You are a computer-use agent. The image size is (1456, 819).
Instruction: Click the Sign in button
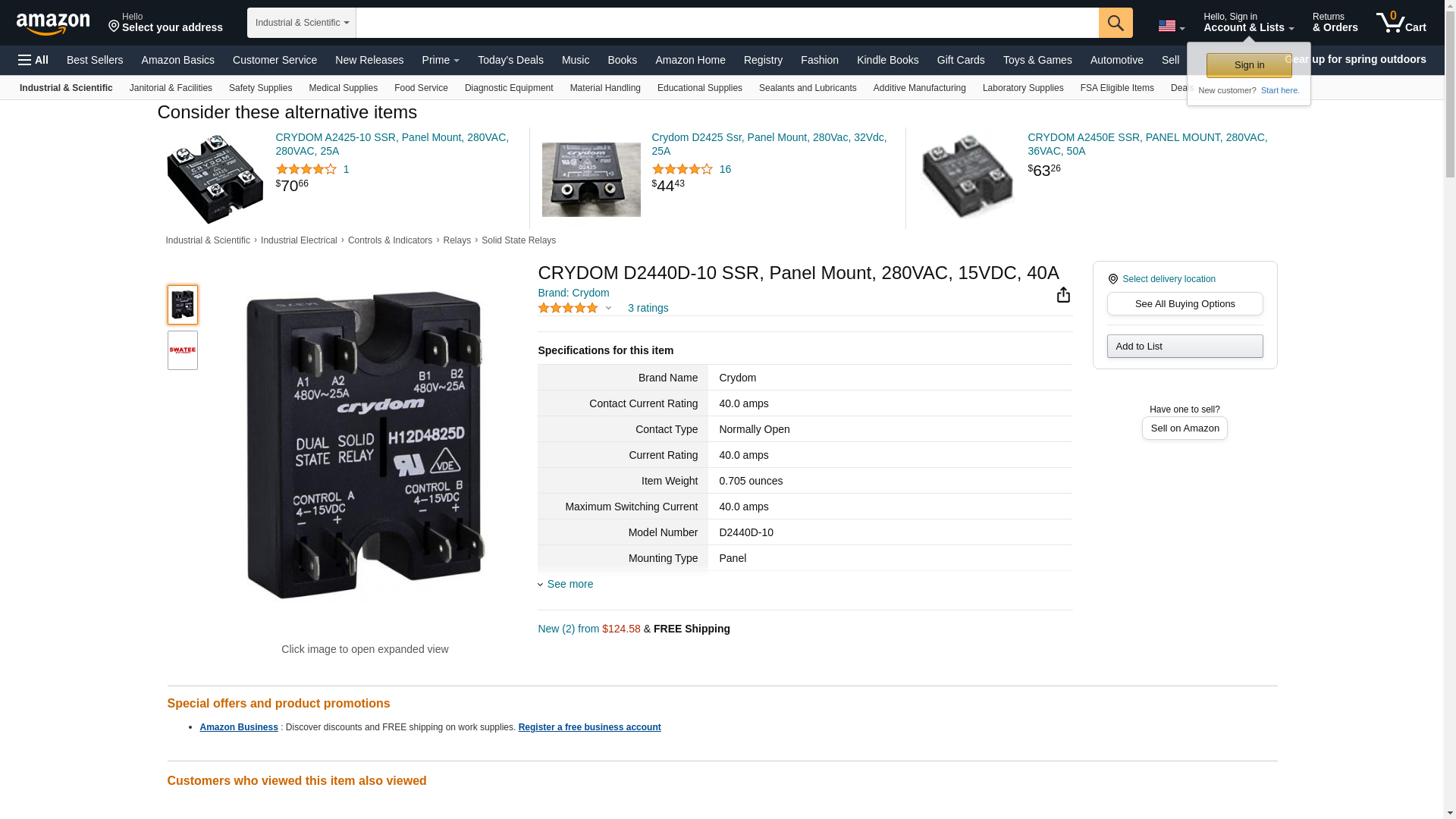click(x=1248, y=65)
